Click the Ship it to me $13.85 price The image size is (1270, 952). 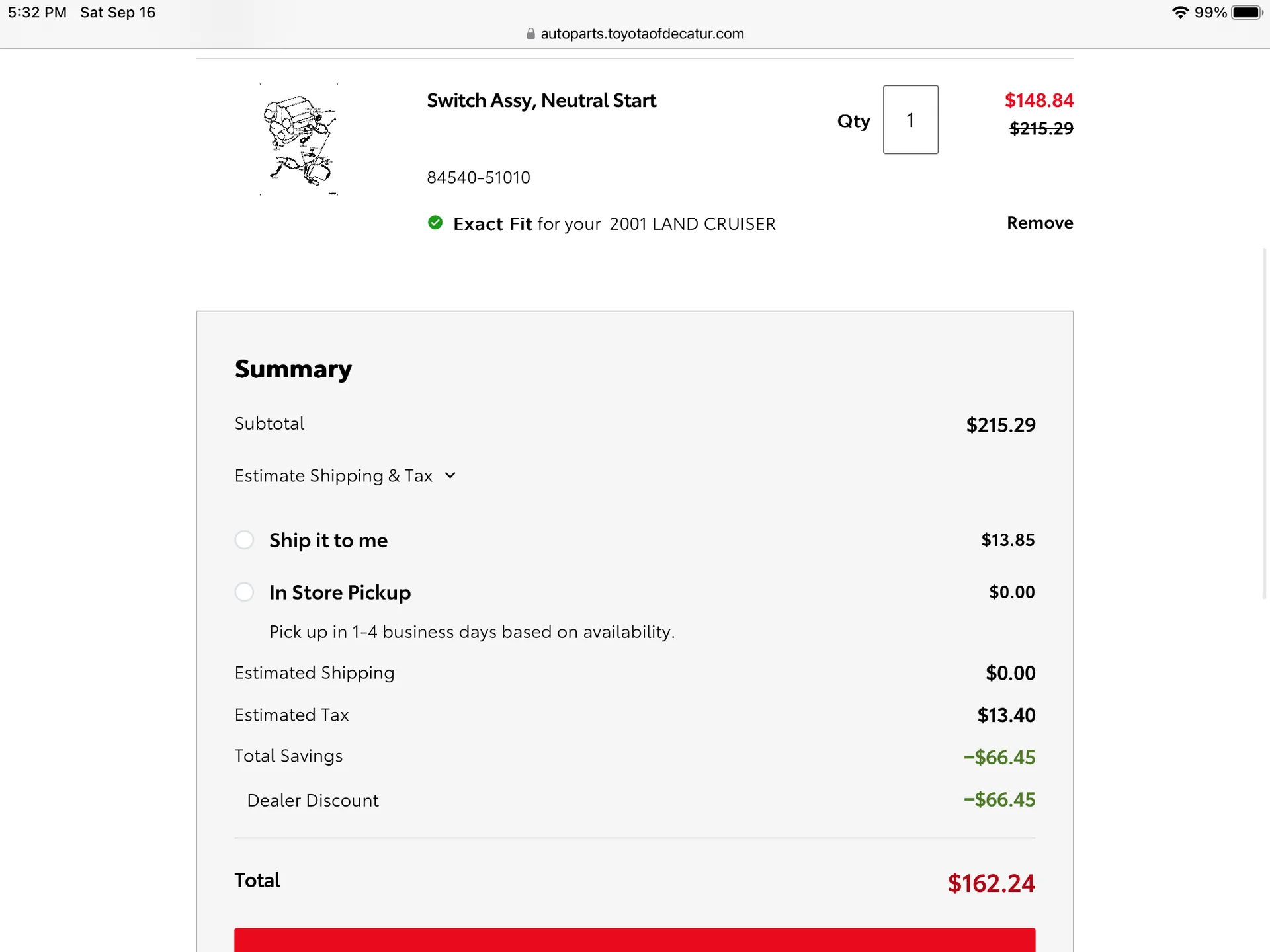1008,540
